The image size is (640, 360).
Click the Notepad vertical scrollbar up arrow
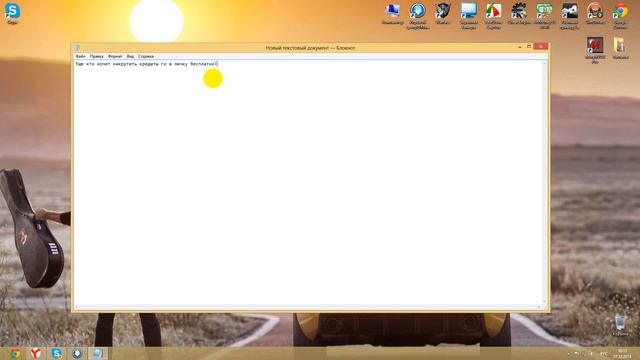click(x=544, y=63)
